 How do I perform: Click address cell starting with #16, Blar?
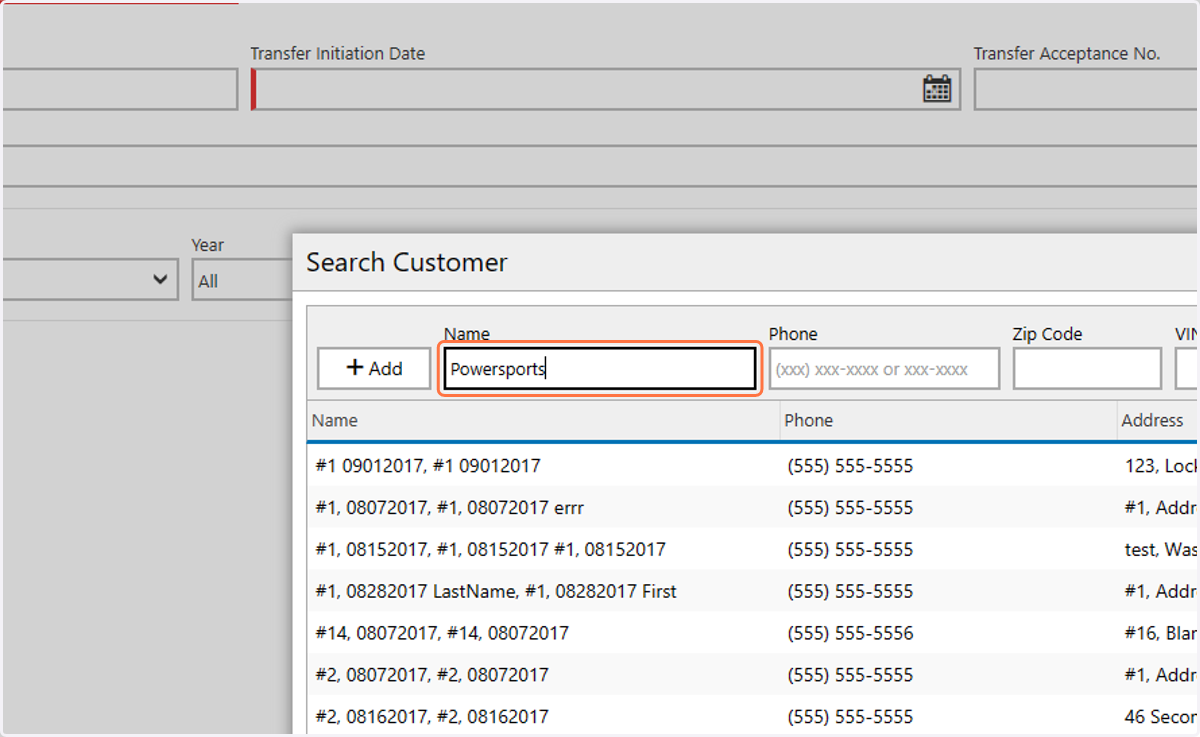coord(1160,633)
